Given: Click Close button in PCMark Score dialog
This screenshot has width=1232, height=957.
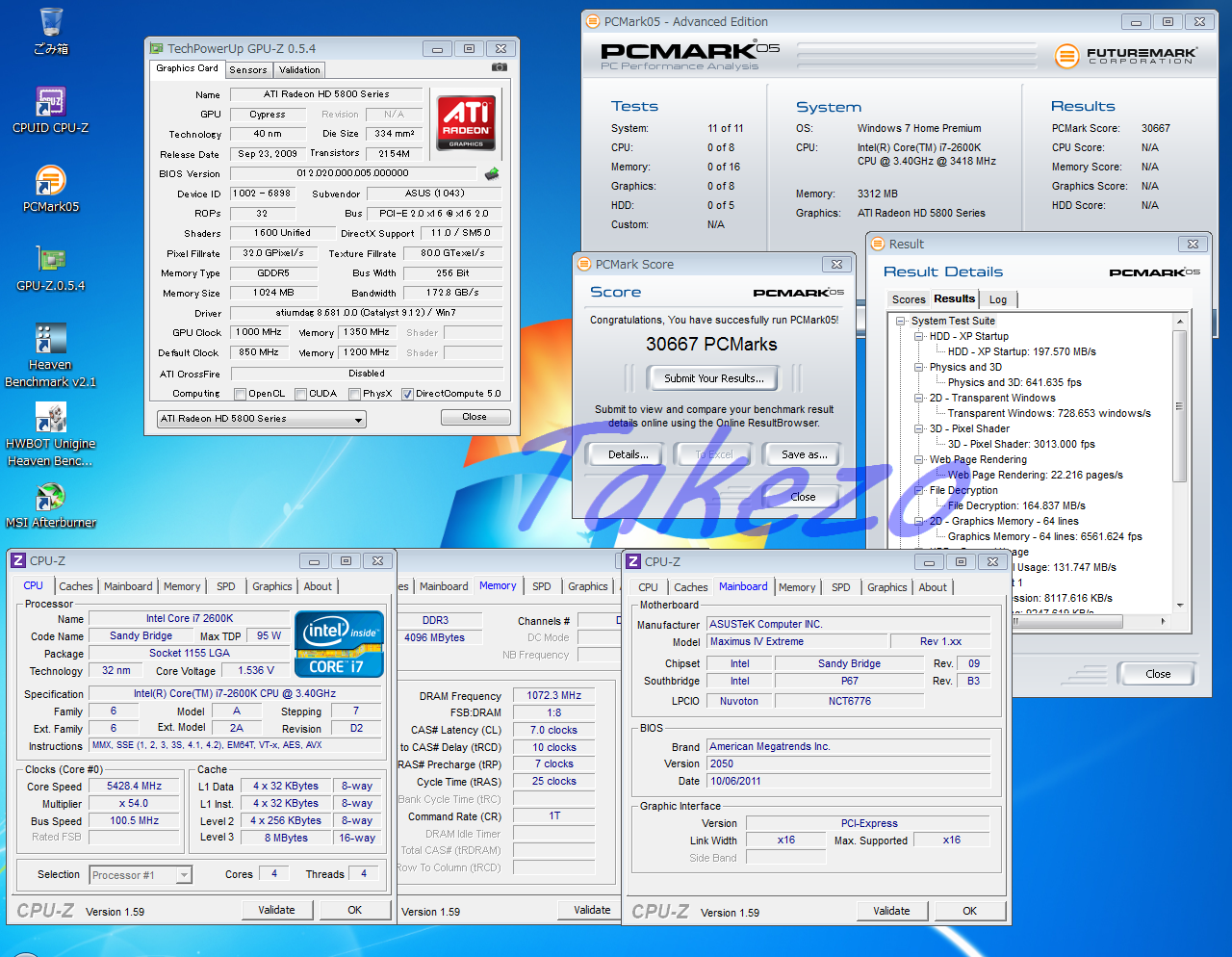Looking at the screenshot, I should coord(803,497).
